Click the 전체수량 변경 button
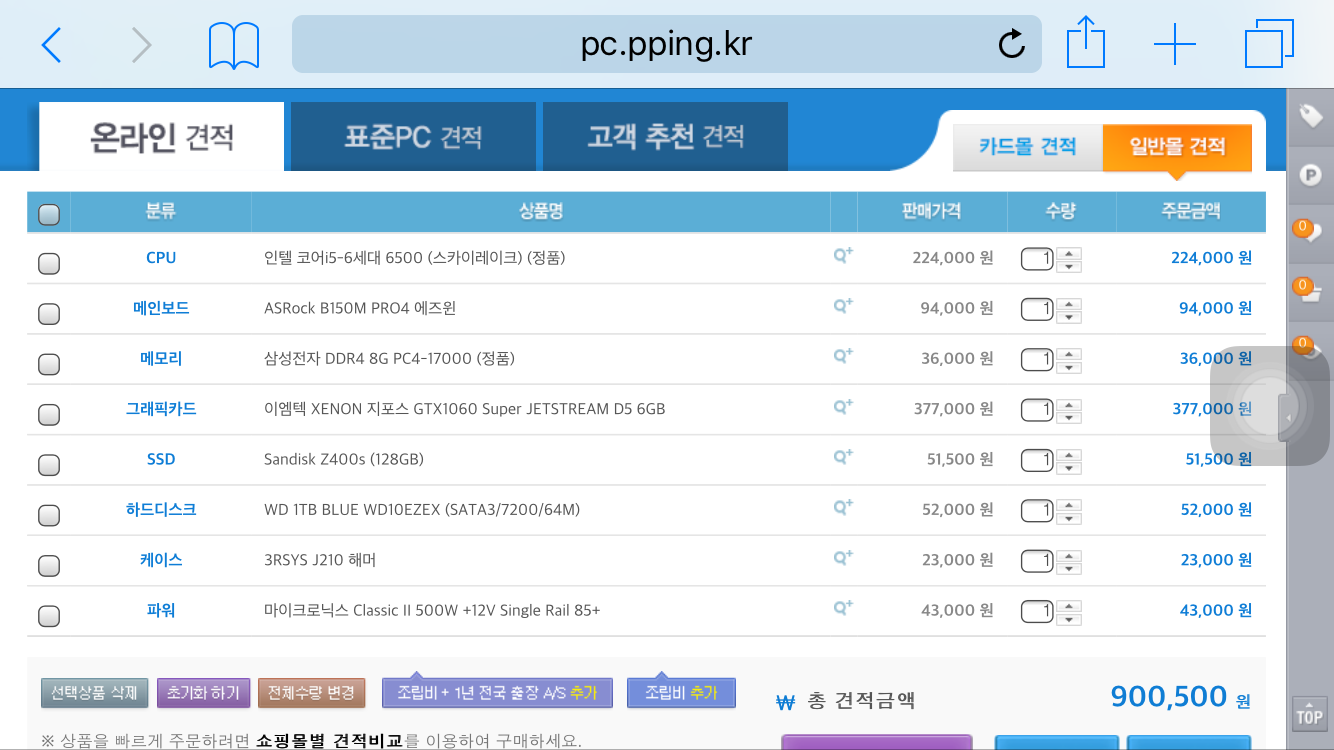The image size is (1334, 750). pyautogui.click(x=312, y=692)
